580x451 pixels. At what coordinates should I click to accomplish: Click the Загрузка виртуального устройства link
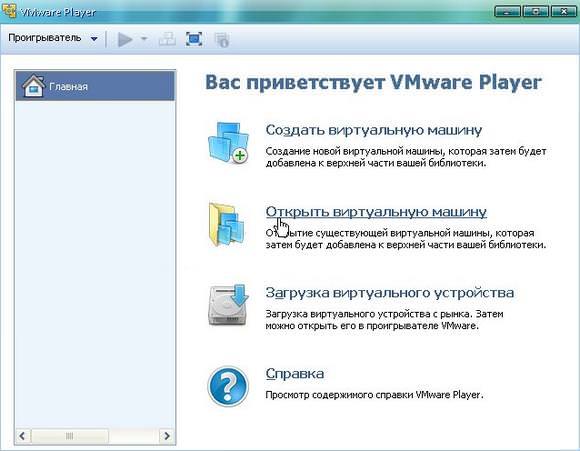click(390, 293)
